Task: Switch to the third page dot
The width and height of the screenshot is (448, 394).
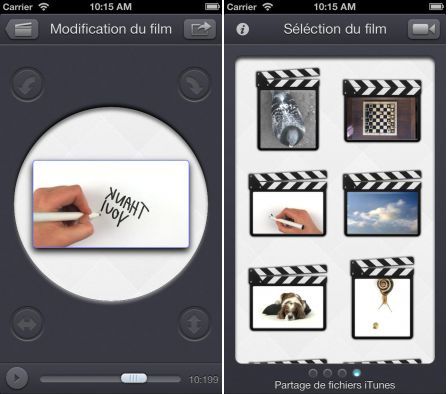Action: [x=342, y=372]
